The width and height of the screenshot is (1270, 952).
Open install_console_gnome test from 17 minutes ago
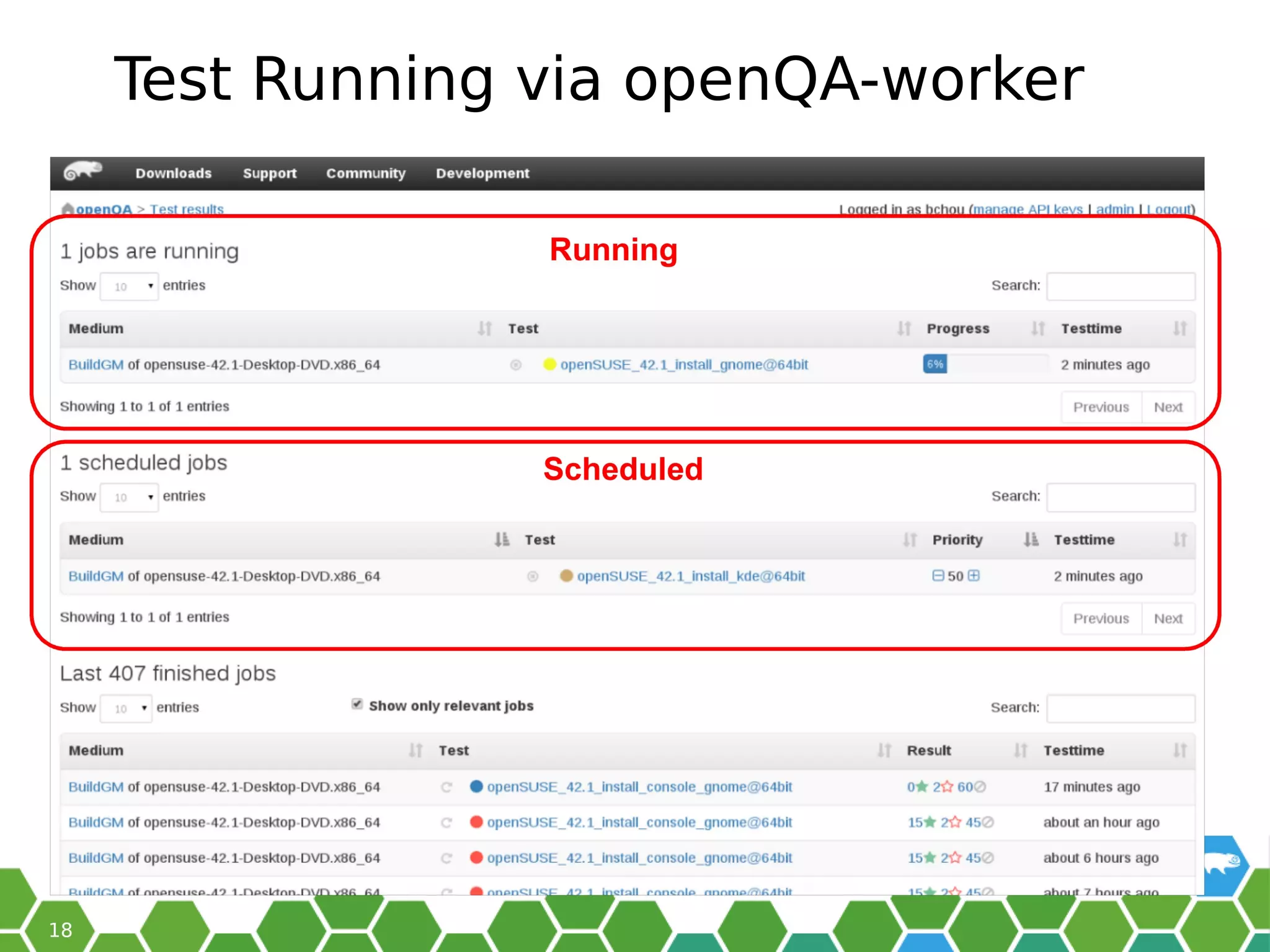pos(639,787)
